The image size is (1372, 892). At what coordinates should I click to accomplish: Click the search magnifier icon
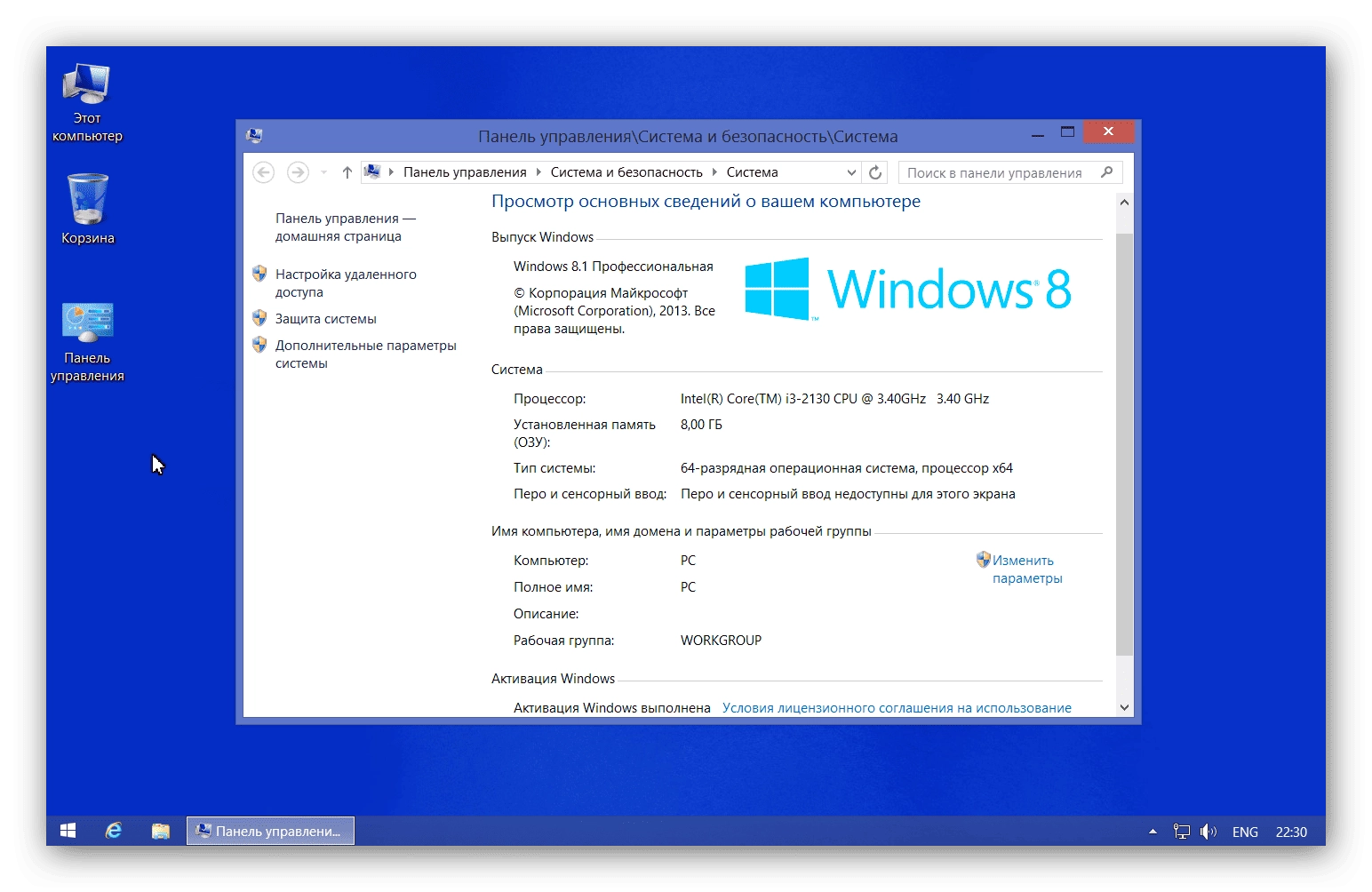pyautogui.click(x=1107, y=172)
